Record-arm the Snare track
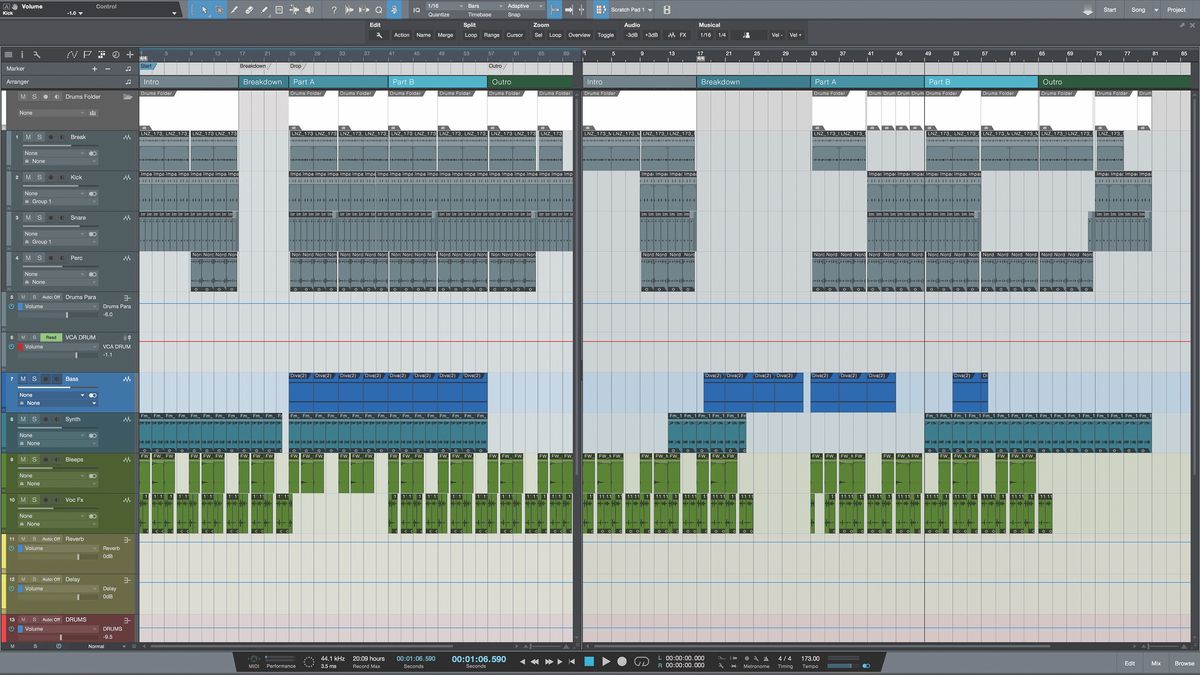 pos(51,217)
